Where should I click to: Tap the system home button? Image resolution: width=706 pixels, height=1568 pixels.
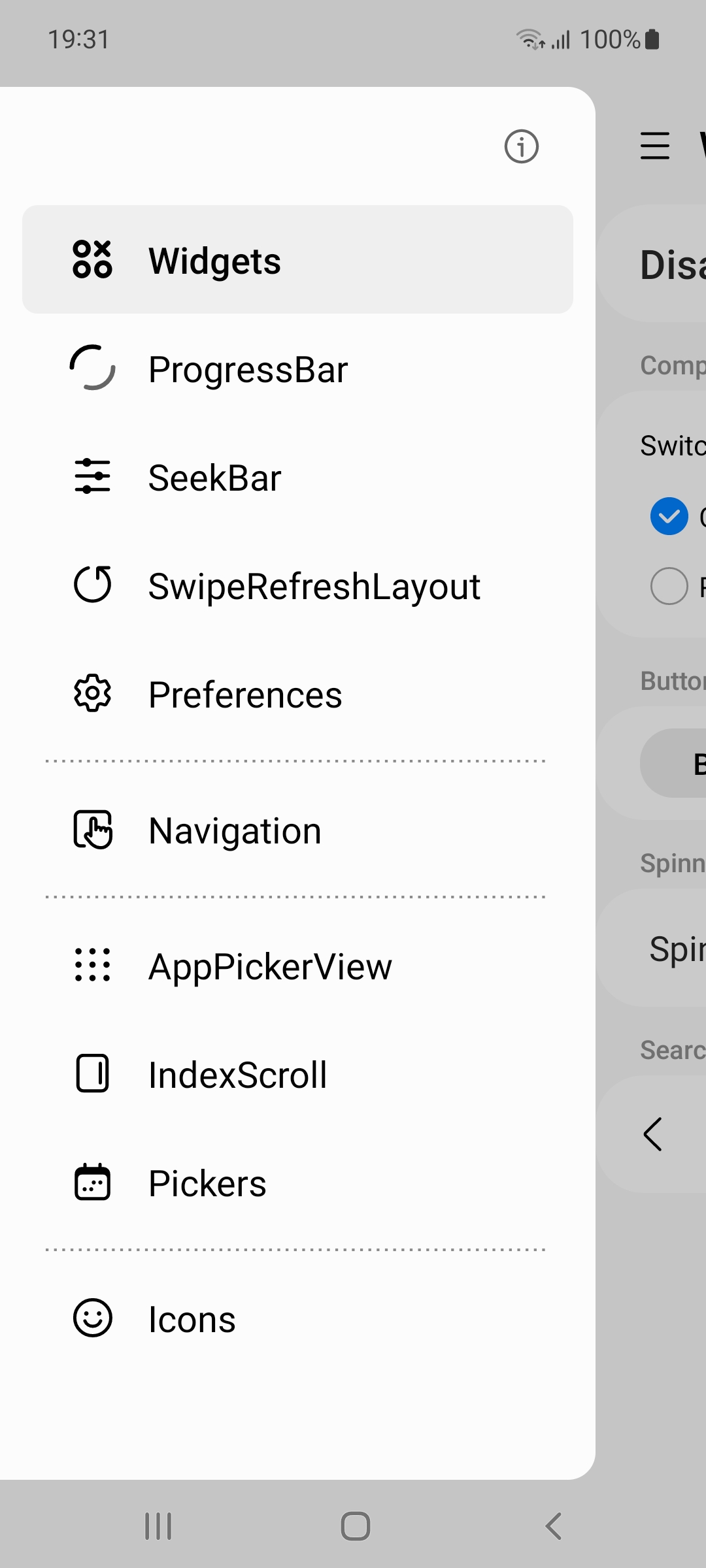click(356, 1526)
